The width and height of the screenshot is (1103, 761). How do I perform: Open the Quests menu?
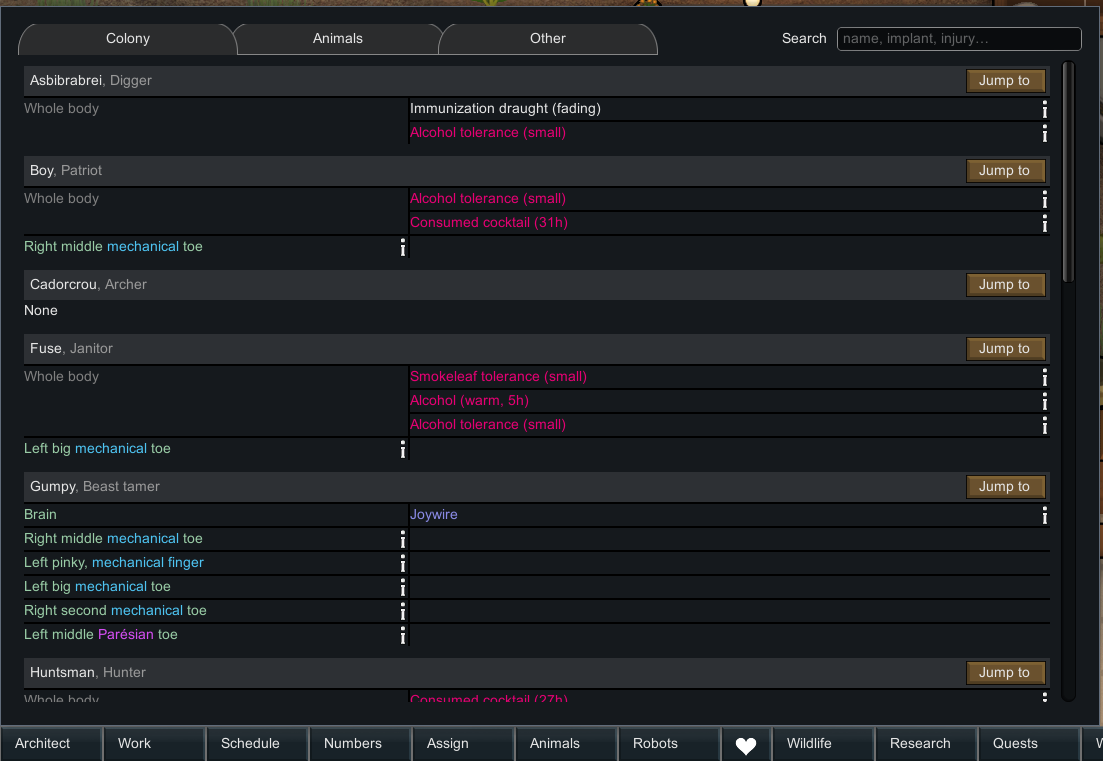tap(1029, 744)
